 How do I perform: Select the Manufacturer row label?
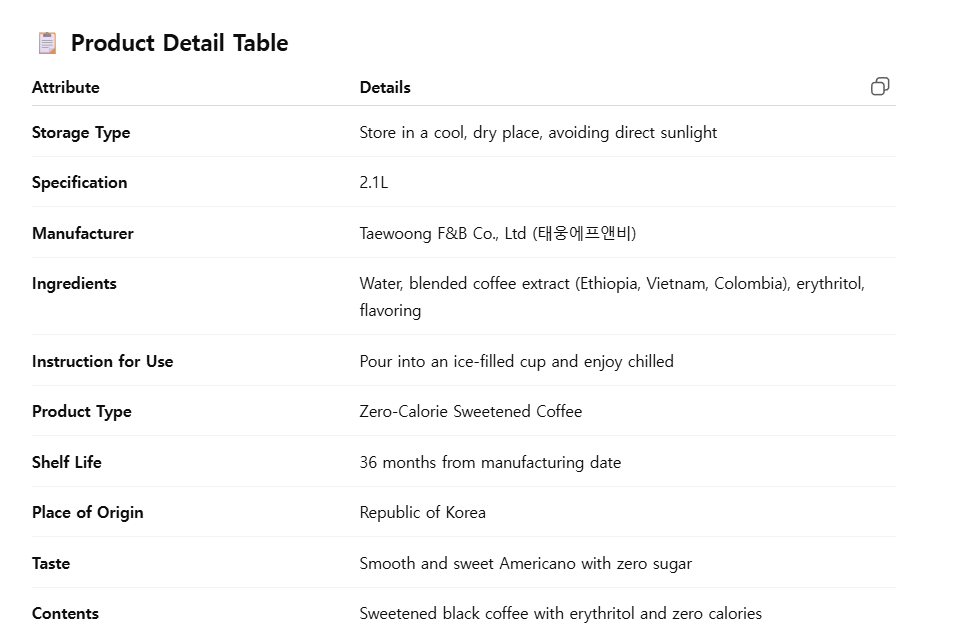pyautogui.click(x=83, y=233)
